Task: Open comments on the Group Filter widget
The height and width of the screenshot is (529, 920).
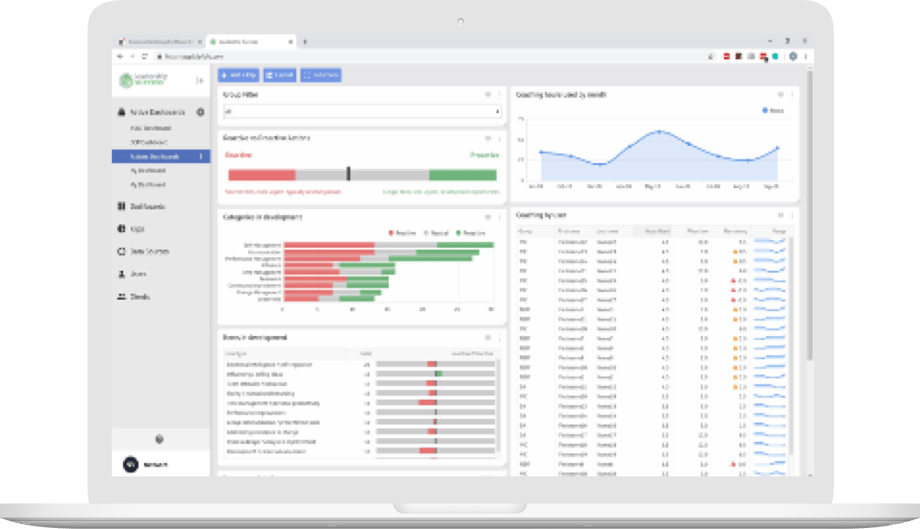Action: pos(488,94)
